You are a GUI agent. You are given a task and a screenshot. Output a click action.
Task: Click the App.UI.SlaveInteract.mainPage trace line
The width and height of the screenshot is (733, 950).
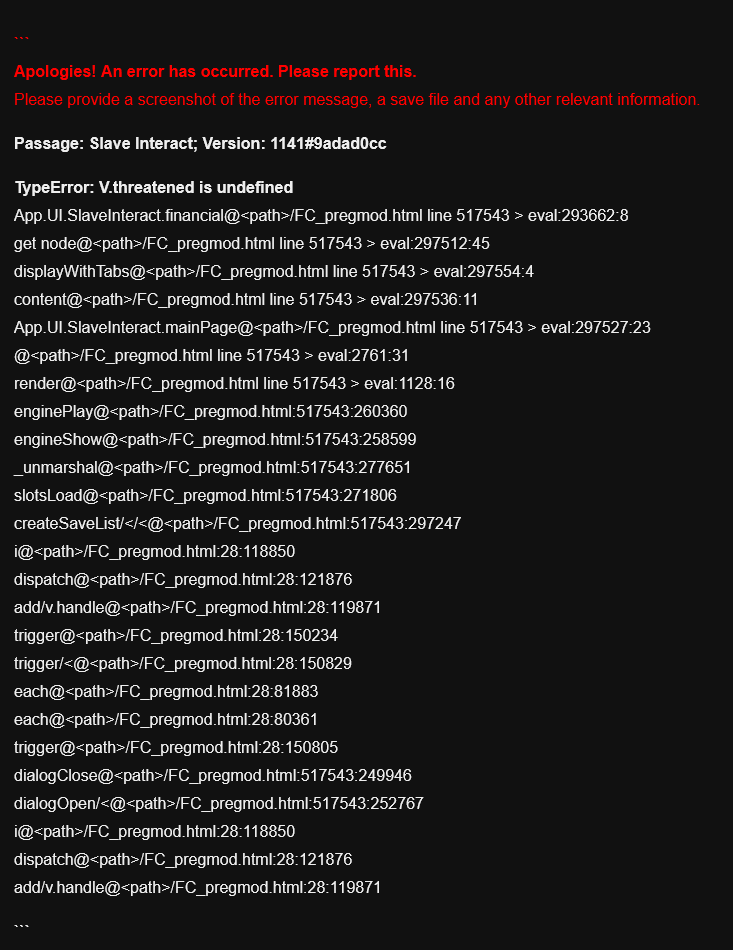click(332, 328)
